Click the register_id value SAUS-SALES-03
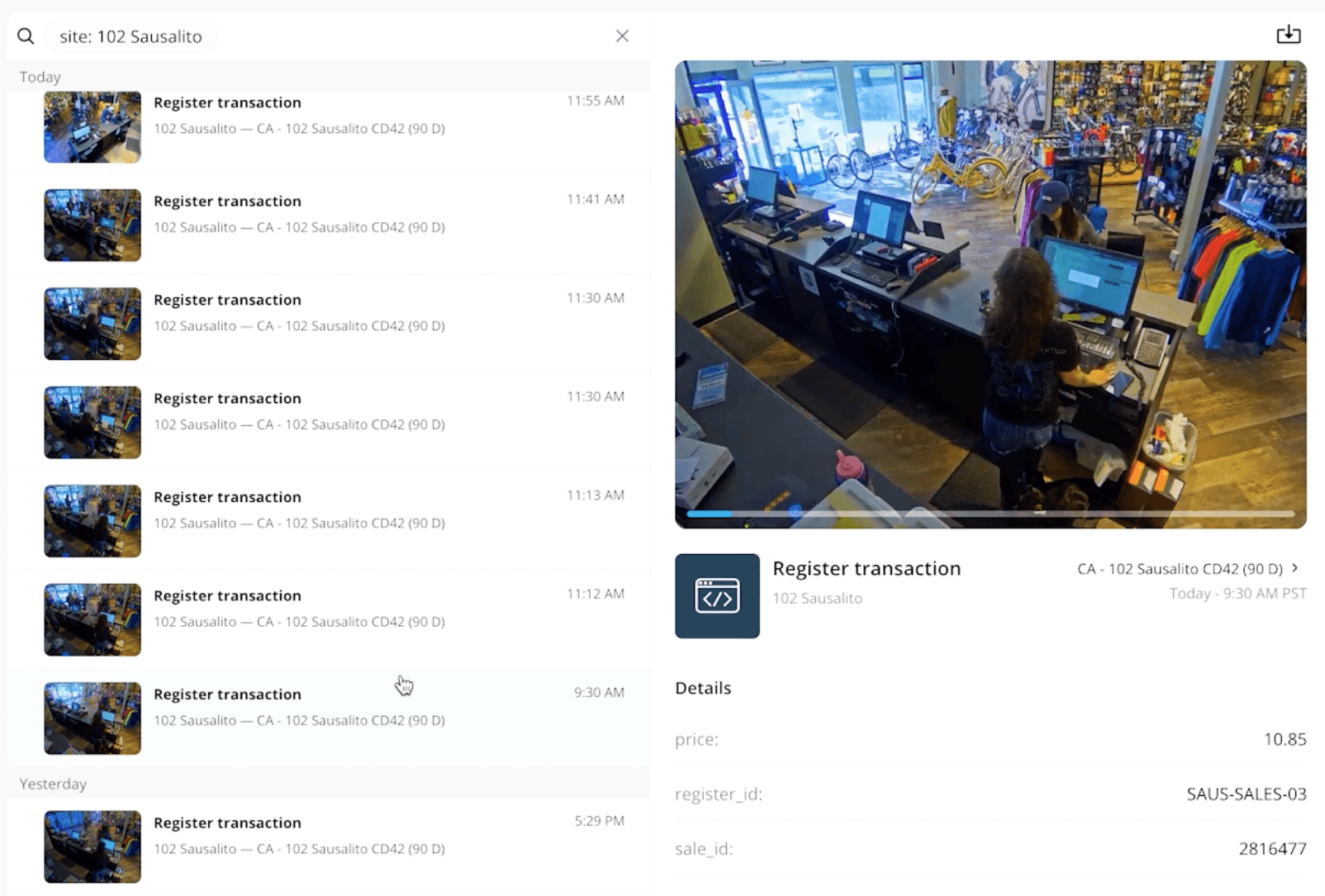Screen dimensions: 1325x896 [x=1247, y=794]
